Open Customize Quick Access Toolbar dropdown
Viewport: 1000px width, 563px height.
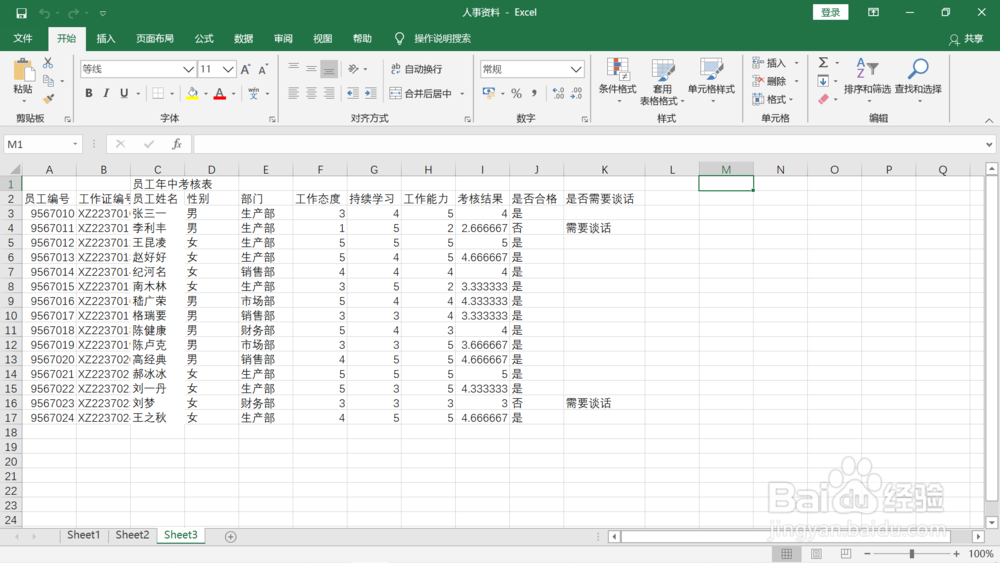point(103,13)
